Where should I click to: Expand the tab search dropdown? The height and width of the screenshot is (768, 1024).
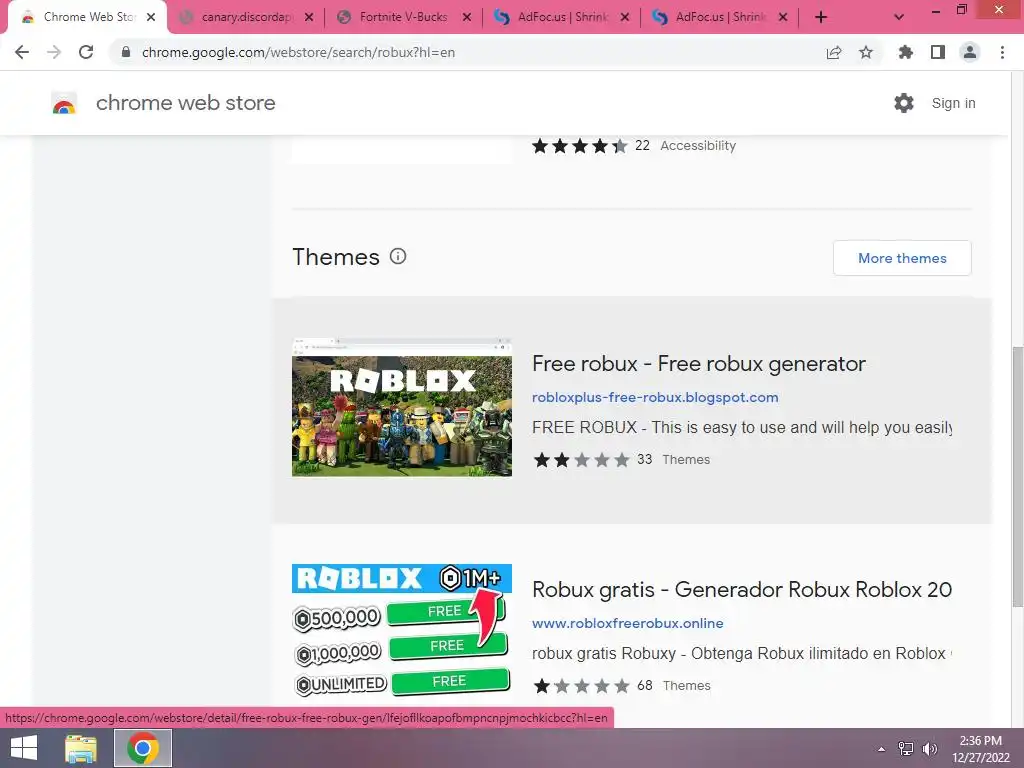(899, 17)
